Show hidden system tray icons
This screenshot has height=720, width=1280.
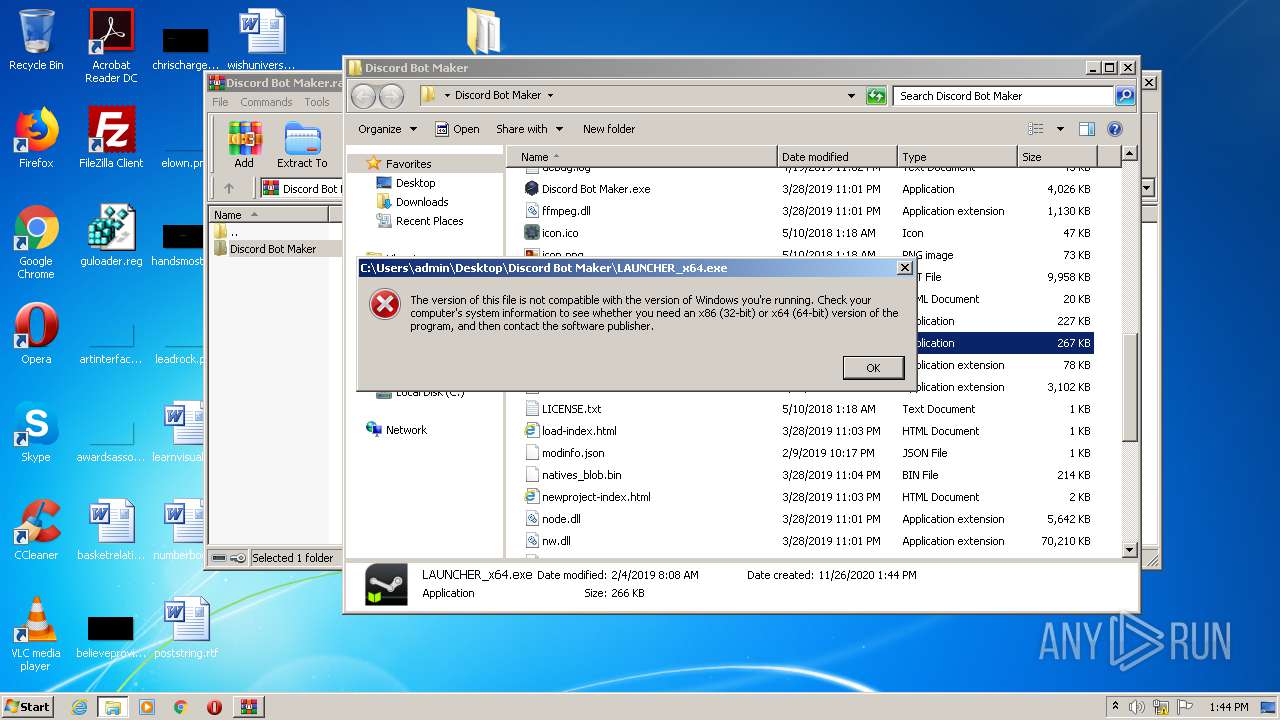point(1115,706)
